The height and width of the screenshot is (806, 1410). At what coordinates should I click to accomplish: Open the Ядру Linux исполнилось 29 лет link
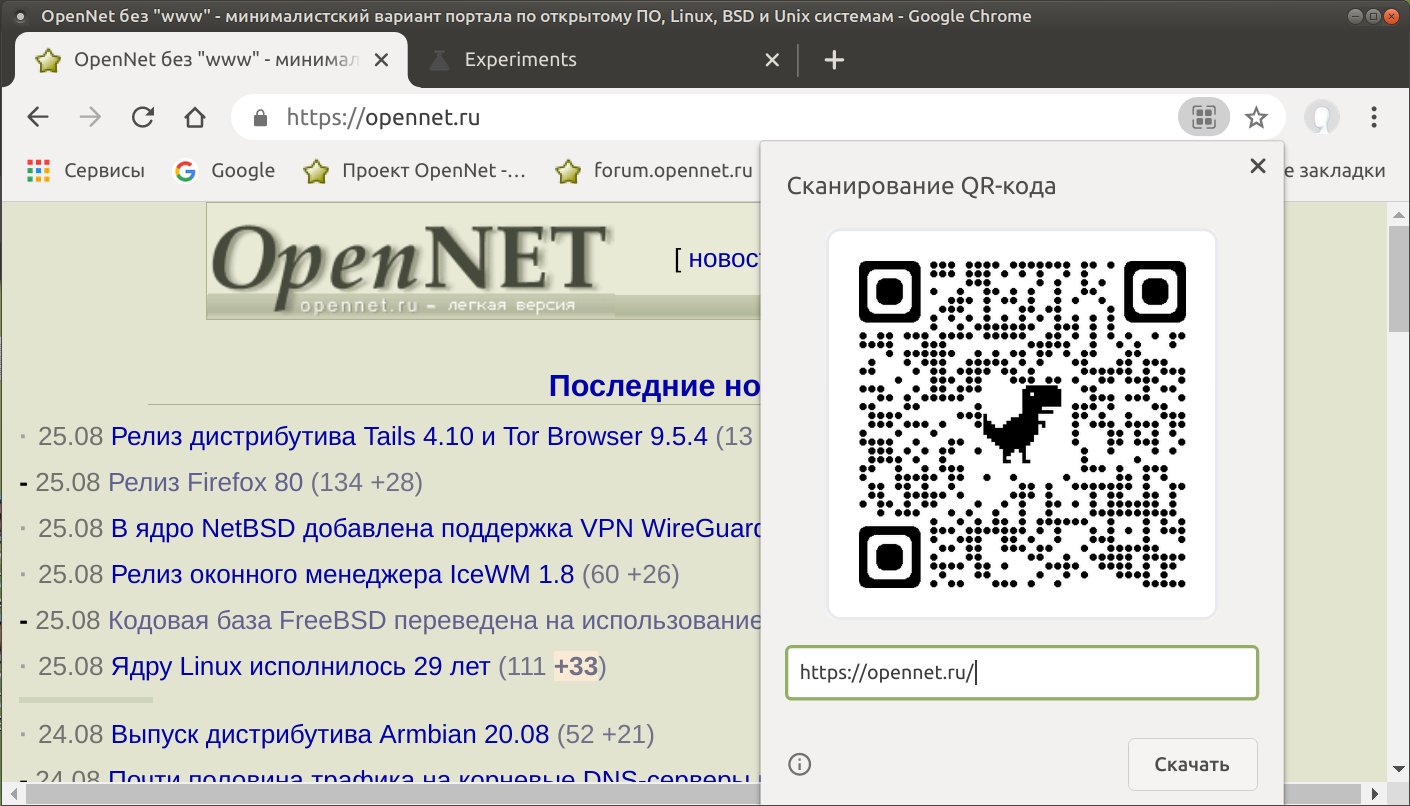coord(301,667)
